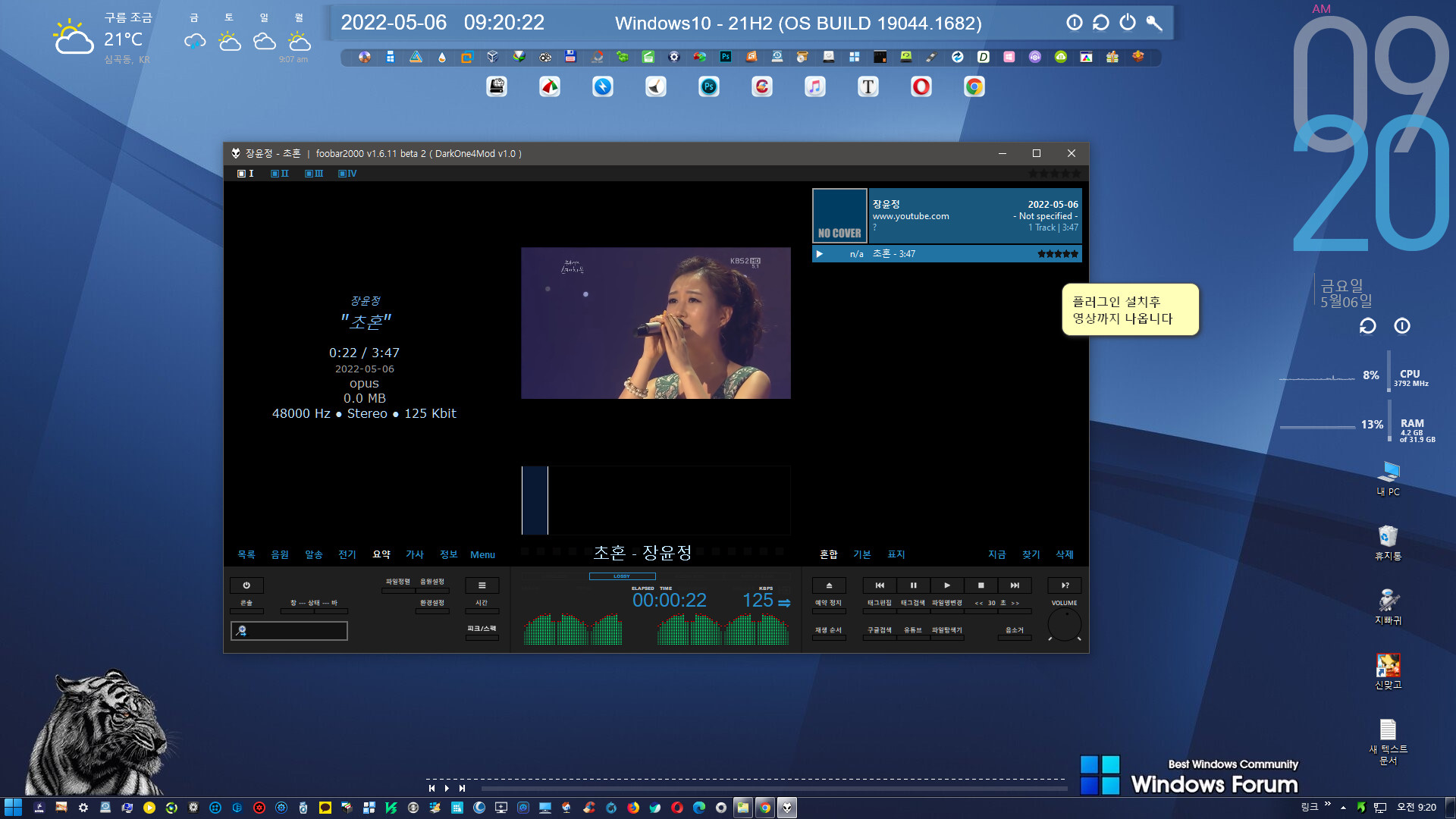Click the seek bar waveform panel

(656, 500)
